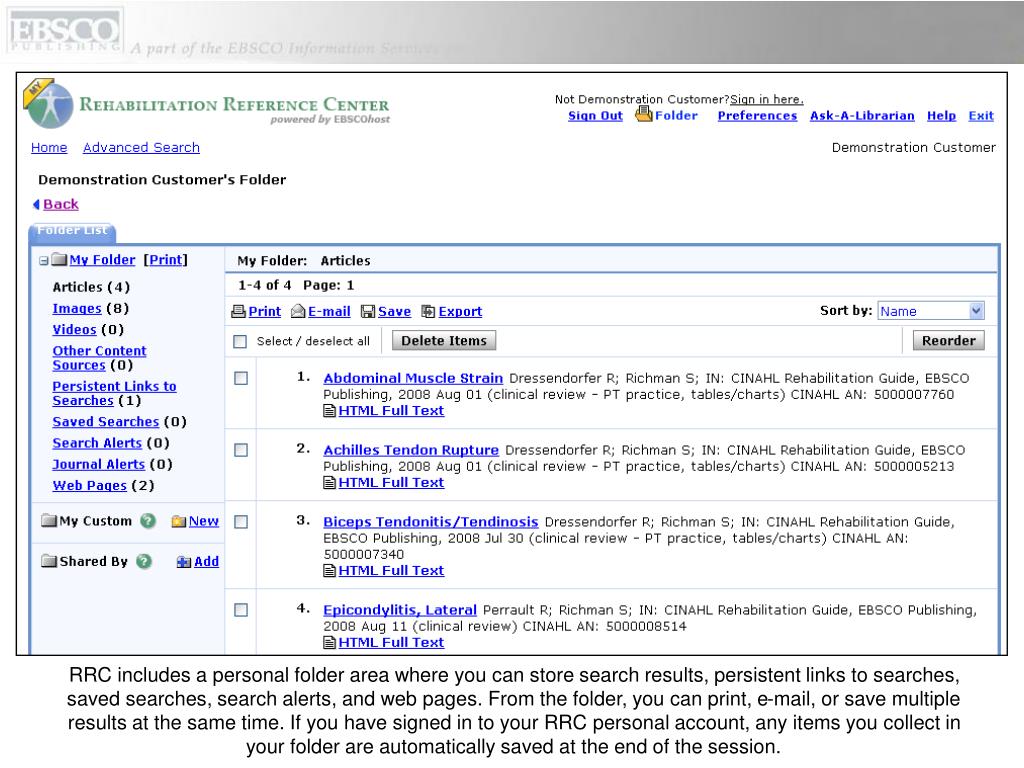
Task: Click the My Folder link
Action: [x=103, y=260]
